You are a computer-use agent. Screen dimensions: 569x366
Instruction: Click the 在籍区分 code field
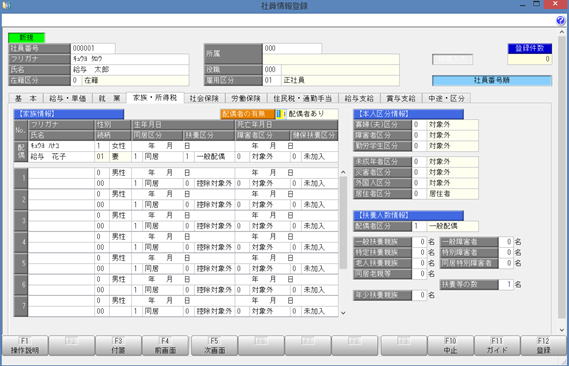point(76,80)
